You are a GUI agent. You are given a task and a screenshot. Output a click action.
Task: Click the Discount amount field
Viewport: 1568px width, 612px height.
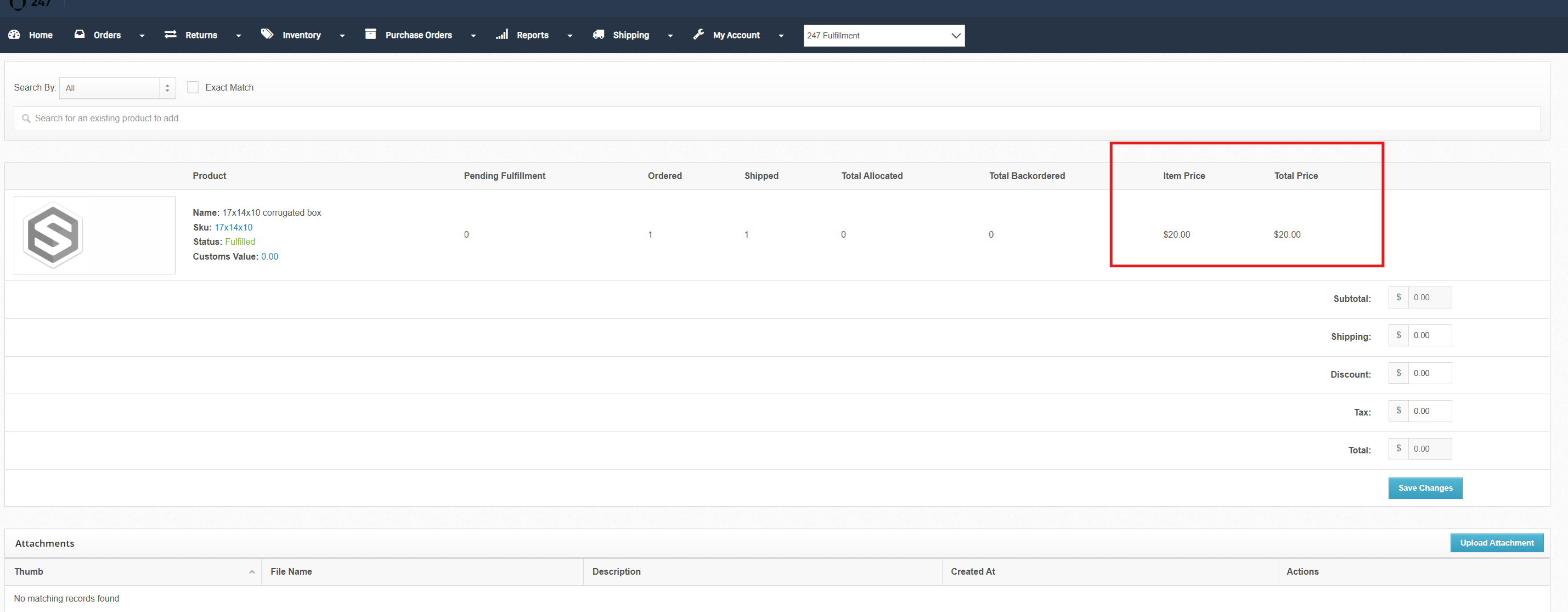click(1430, 373)
